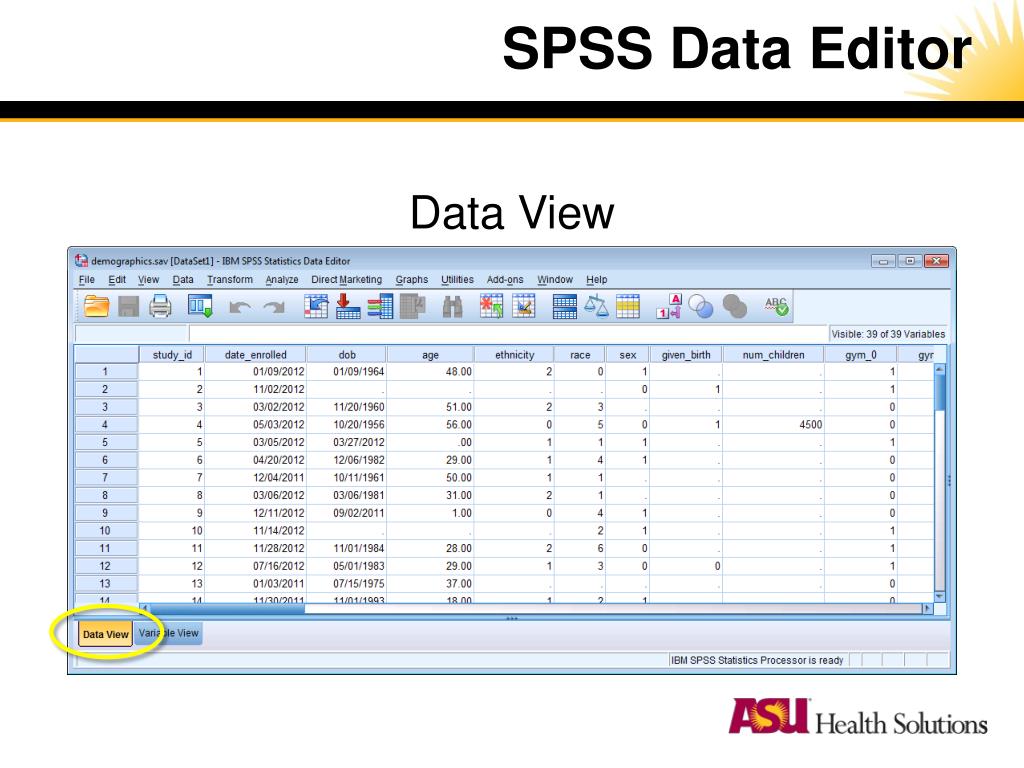The image size is (1024, 768).
Task: Click the Open data document folder icon
Action: point(96,306)
